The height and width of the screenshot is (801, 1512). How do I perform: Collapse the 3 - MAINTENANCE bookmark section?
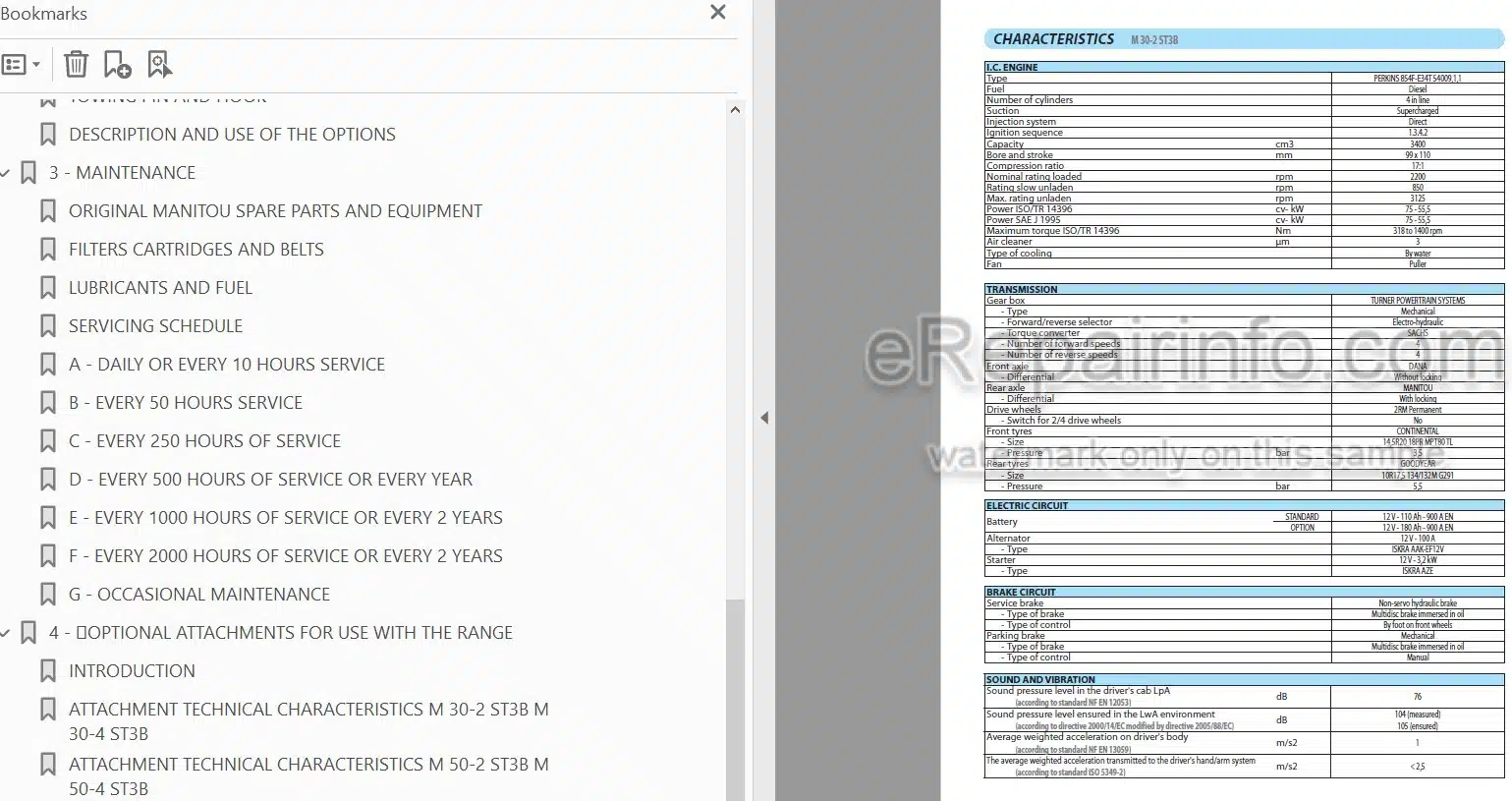(6, 173)
